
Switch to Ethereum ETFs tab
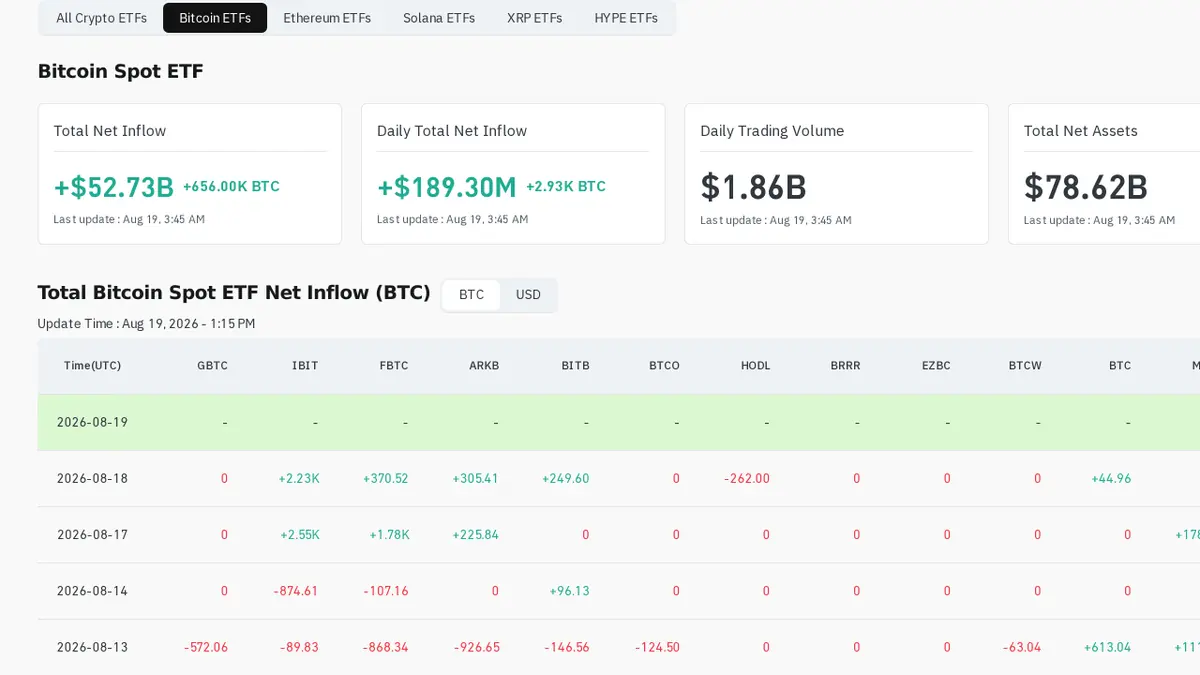pyautogui.click(x=327, y=18)
